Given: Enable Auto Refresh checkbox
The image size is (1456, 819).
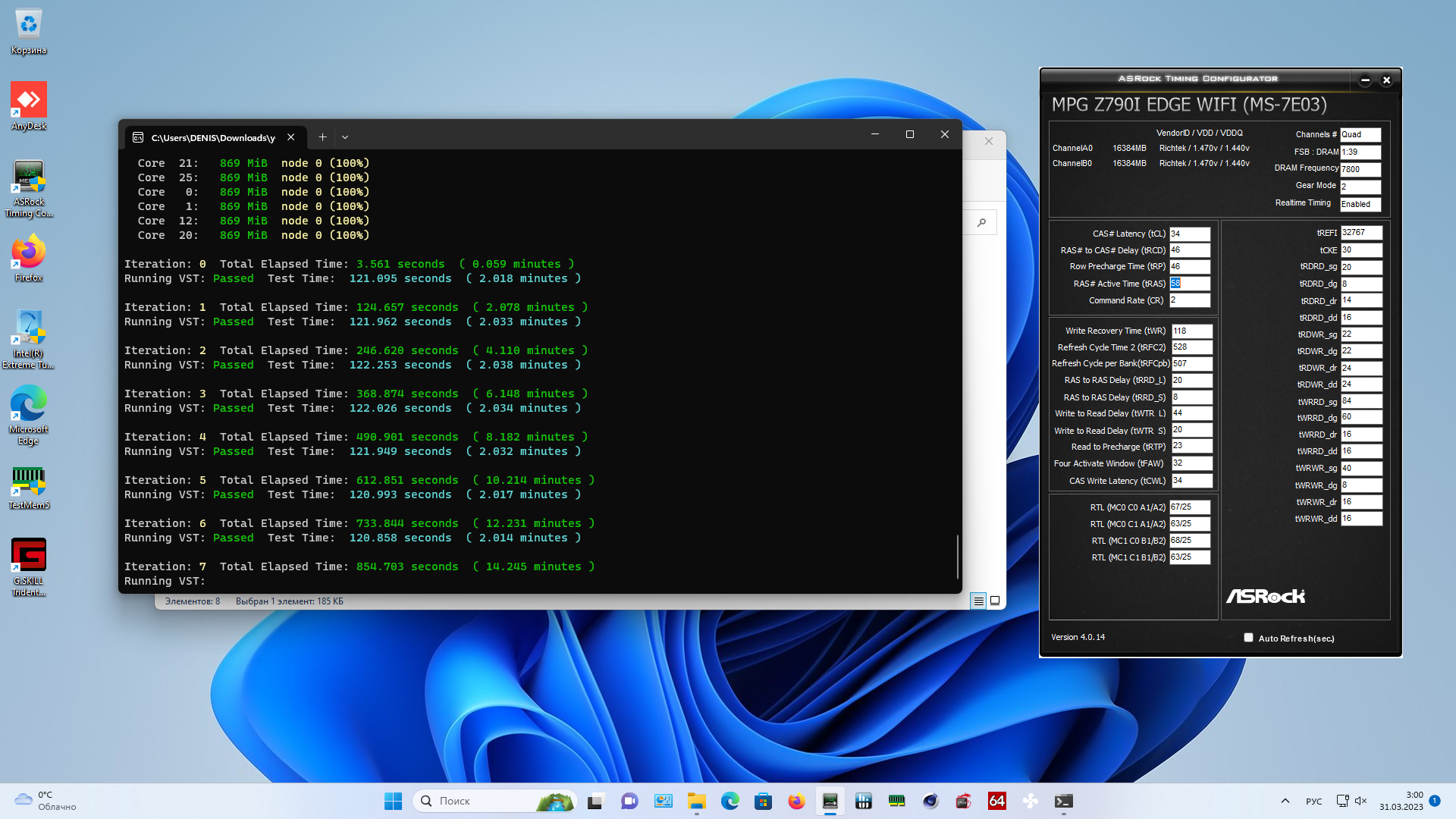Looking at the screenshot, I should 1248,638.
